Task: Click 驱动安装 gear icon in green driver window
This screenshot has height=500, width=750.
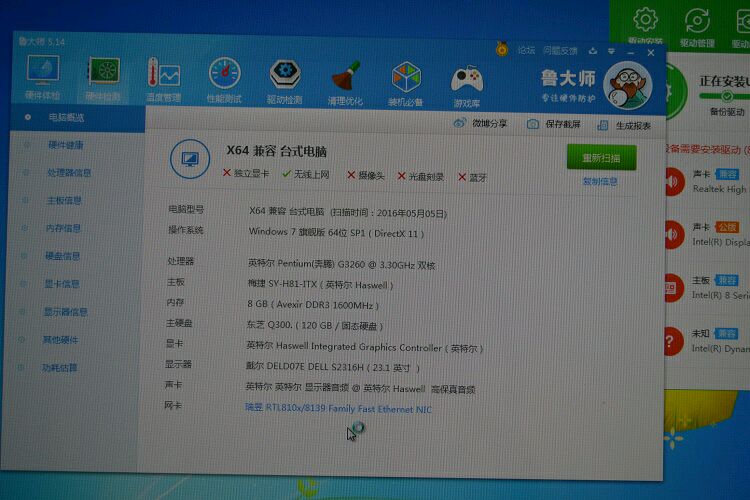Action: (x=645, y=20)
